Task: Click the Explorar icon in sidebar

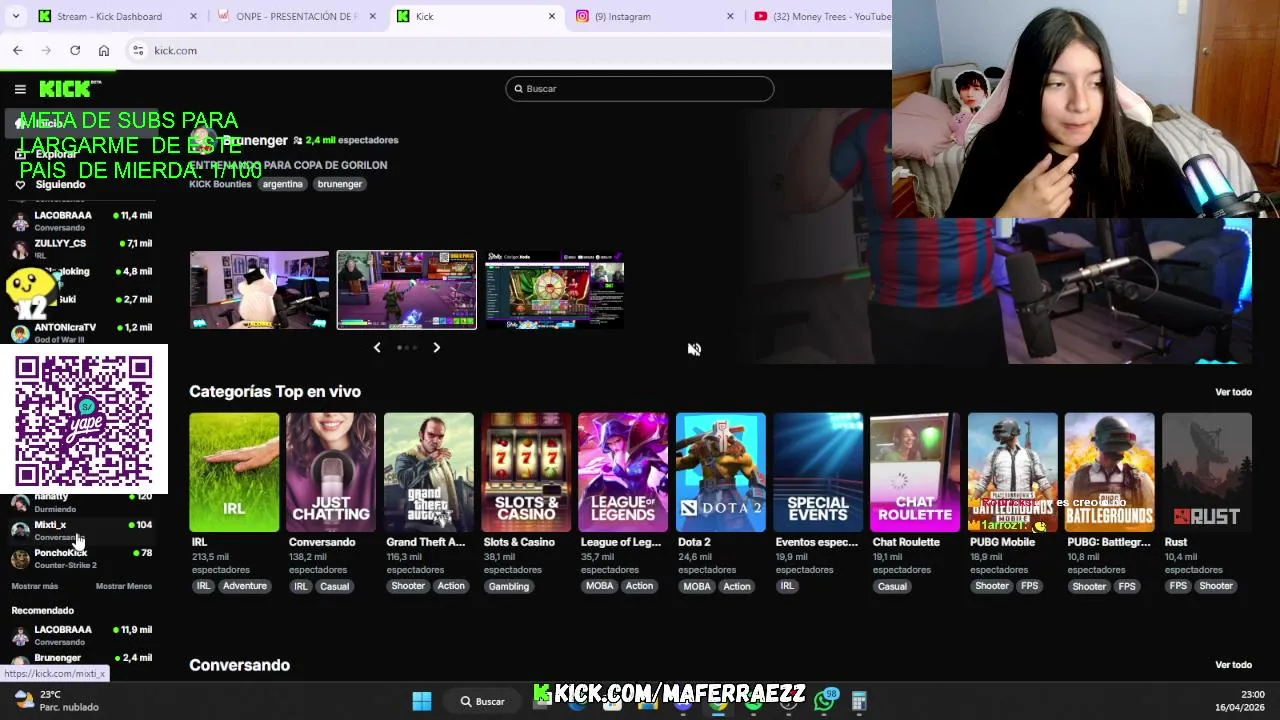Action: (x=20, y=154)
